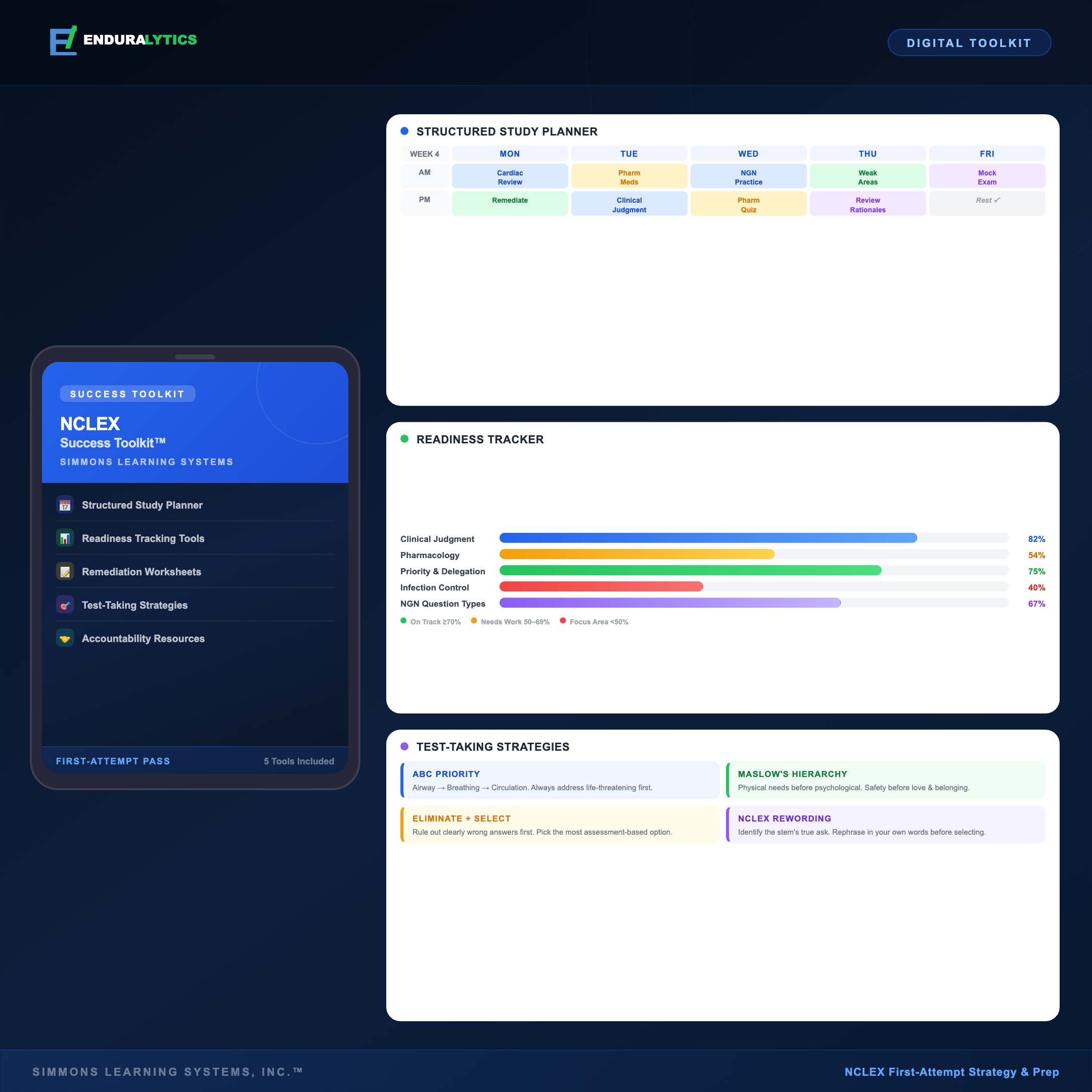This screenshot has height=1092, width=1092.
Task: Click the Weak Areas cell on Thursday AM
Action: (x=868, y=176)
